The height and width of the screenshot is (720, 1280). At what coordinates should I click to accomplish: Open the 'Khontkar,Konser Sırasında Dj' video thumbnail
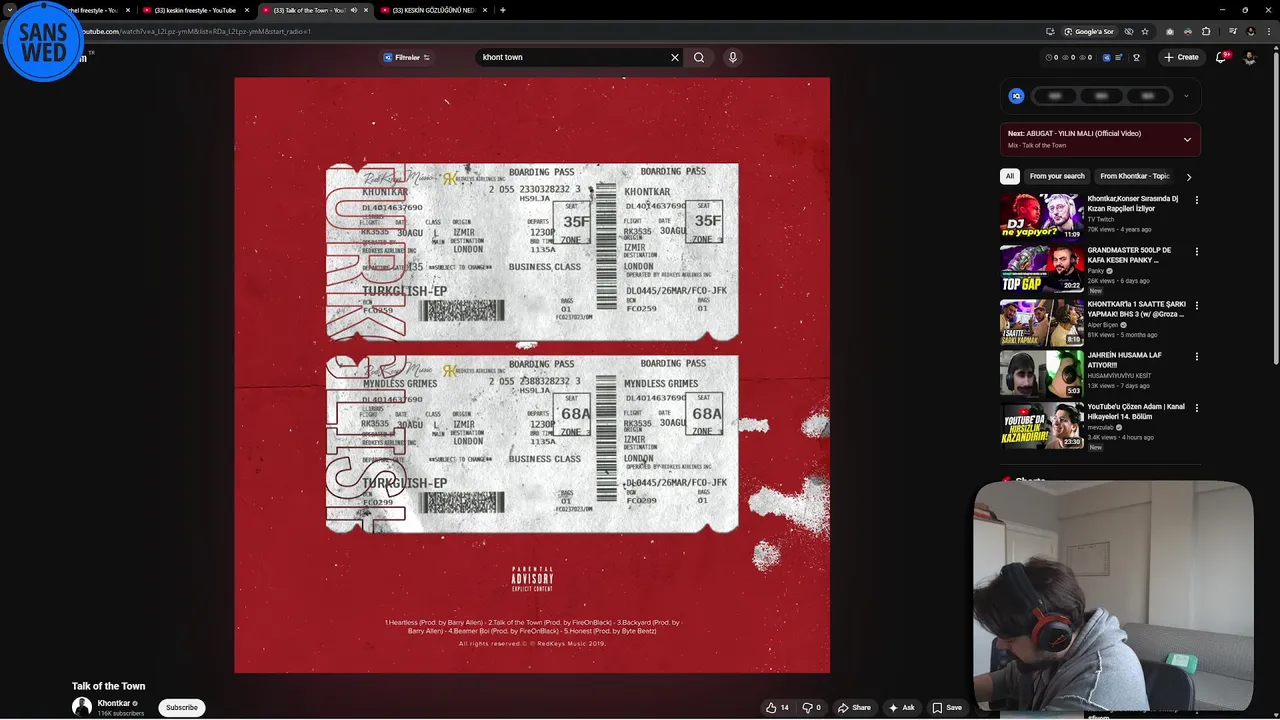[x=1041, y=216]
